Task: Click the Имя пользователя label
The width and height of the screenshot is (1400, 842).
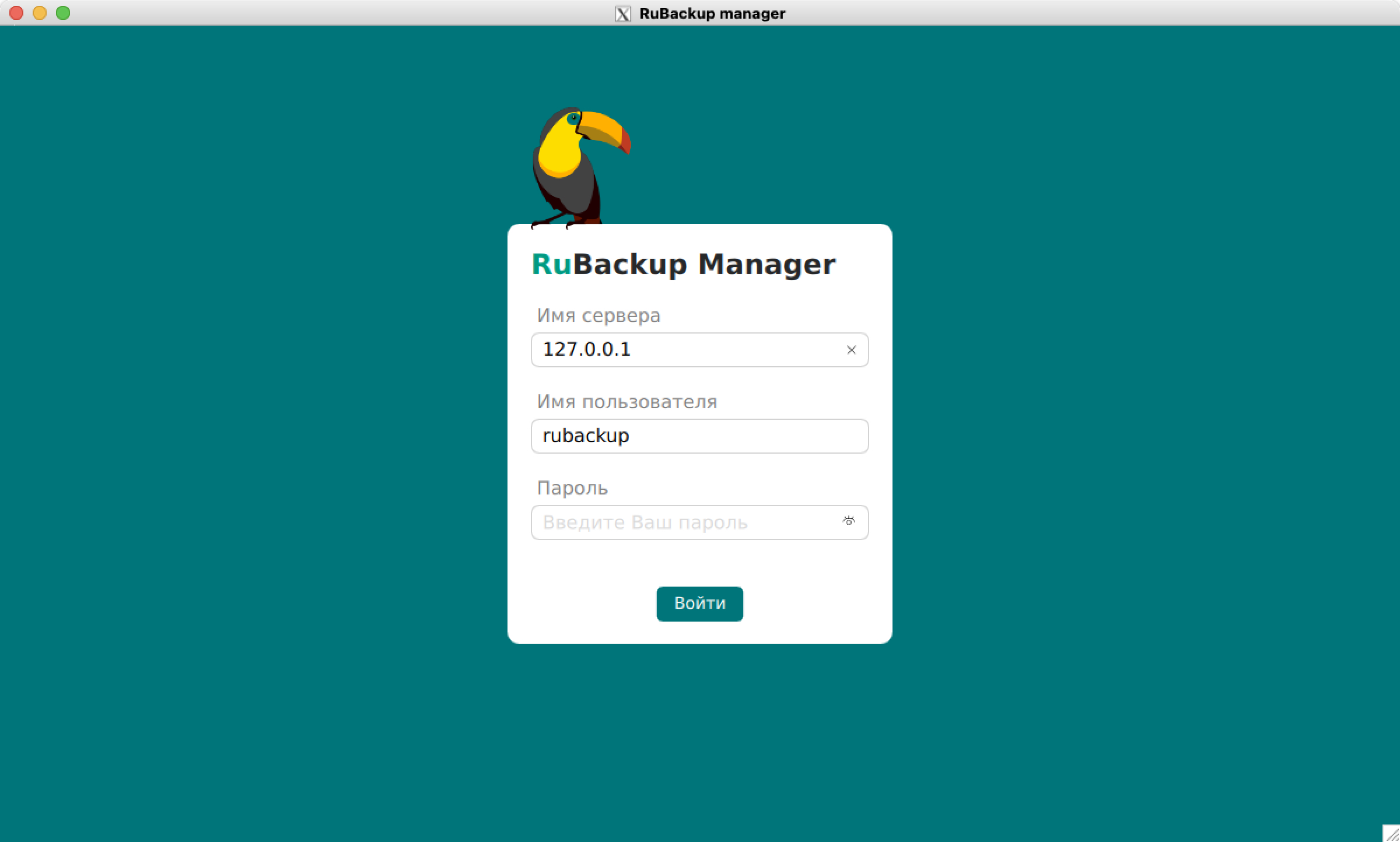Action: (626, 402)
